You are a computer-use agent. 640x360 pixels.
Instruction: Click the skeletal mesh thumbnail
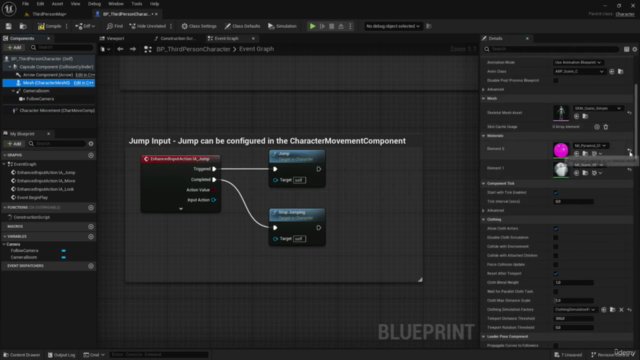tap(561, 113)
